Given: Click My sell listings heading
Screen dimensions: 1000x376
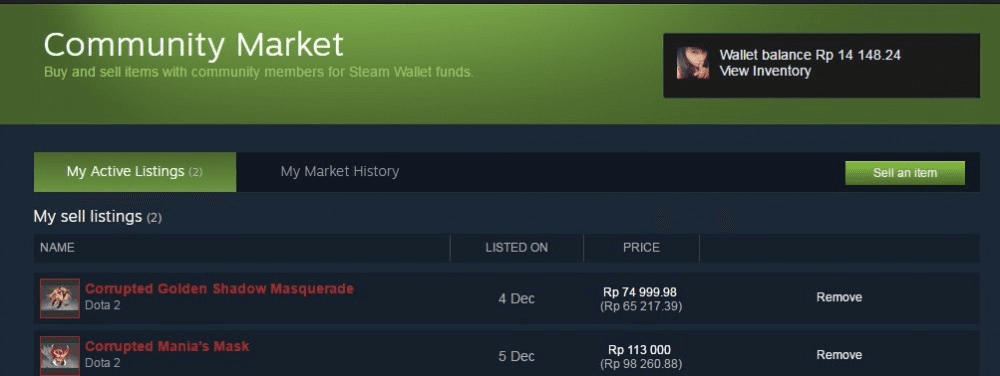Looking at the screenshot, I should coord(98,217).
